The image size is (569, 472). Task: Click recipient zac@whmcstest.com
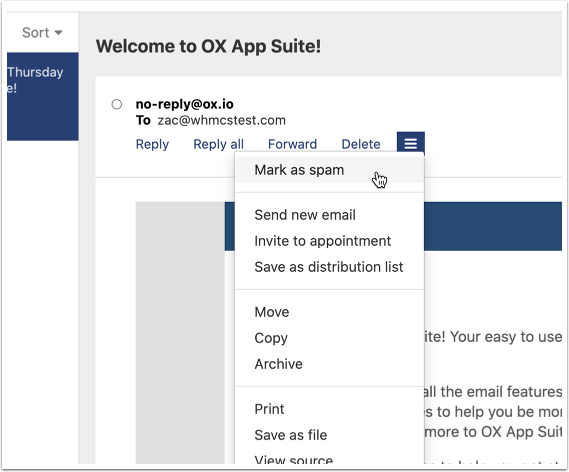(221, 120)
